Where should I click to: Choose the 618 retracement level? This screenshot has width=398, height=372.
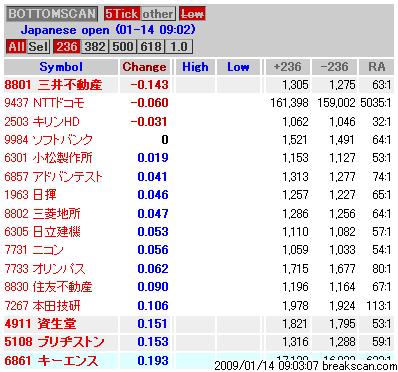coord(151,46)
